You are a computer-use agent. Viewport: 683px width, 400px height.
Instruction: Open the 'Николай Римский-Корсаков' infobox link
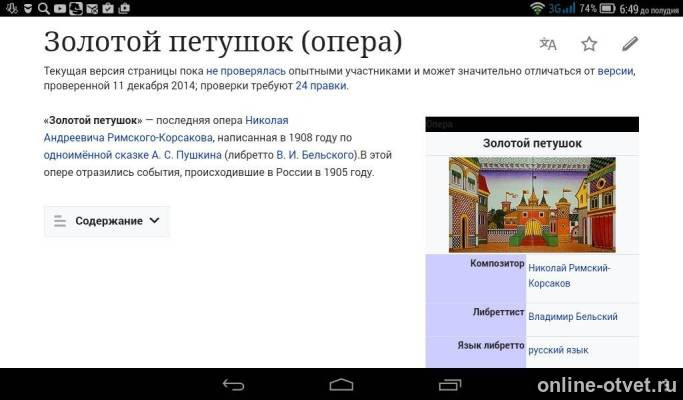pos(569,275)
